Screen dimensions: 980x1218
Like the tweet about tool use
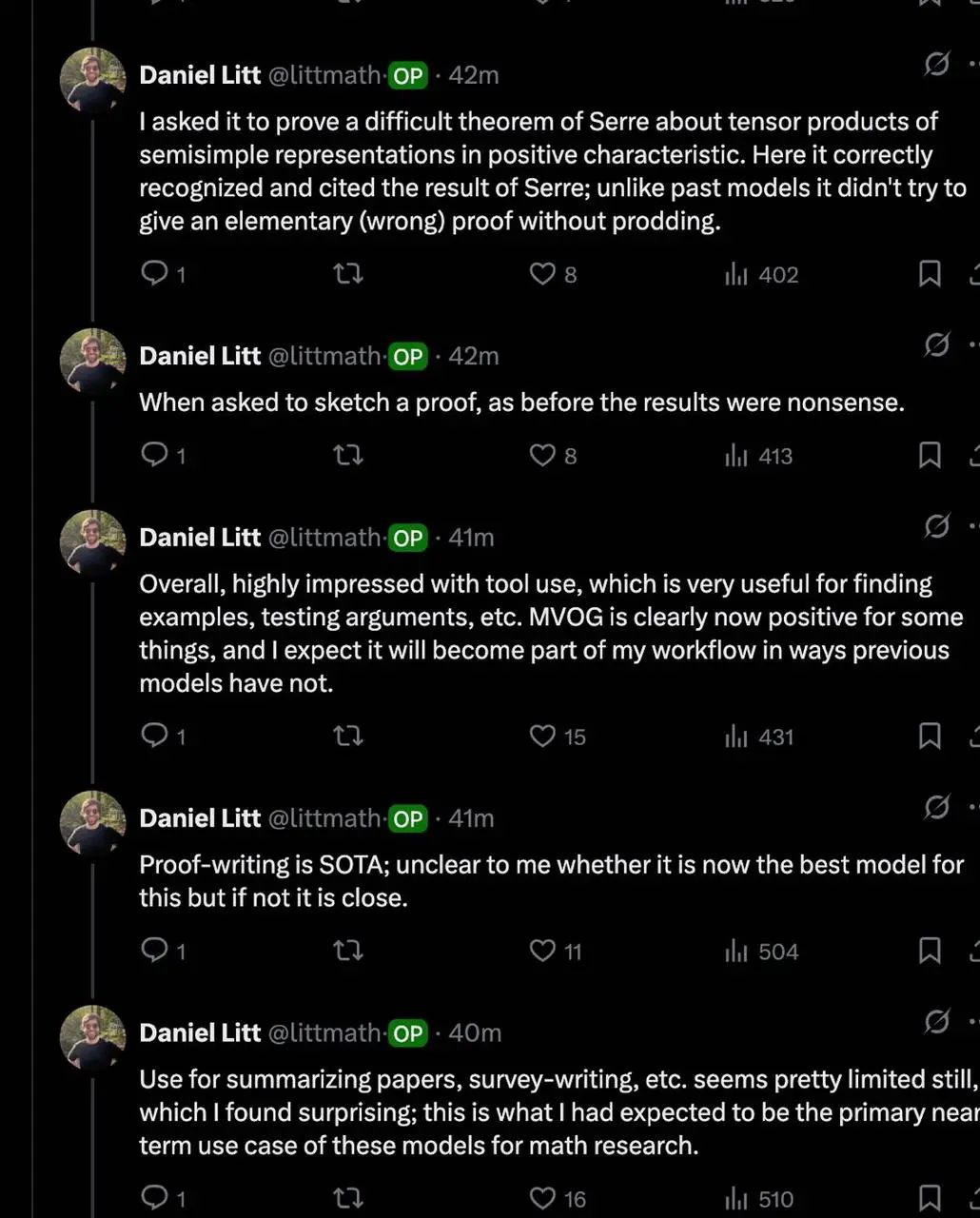click(542, 737)
